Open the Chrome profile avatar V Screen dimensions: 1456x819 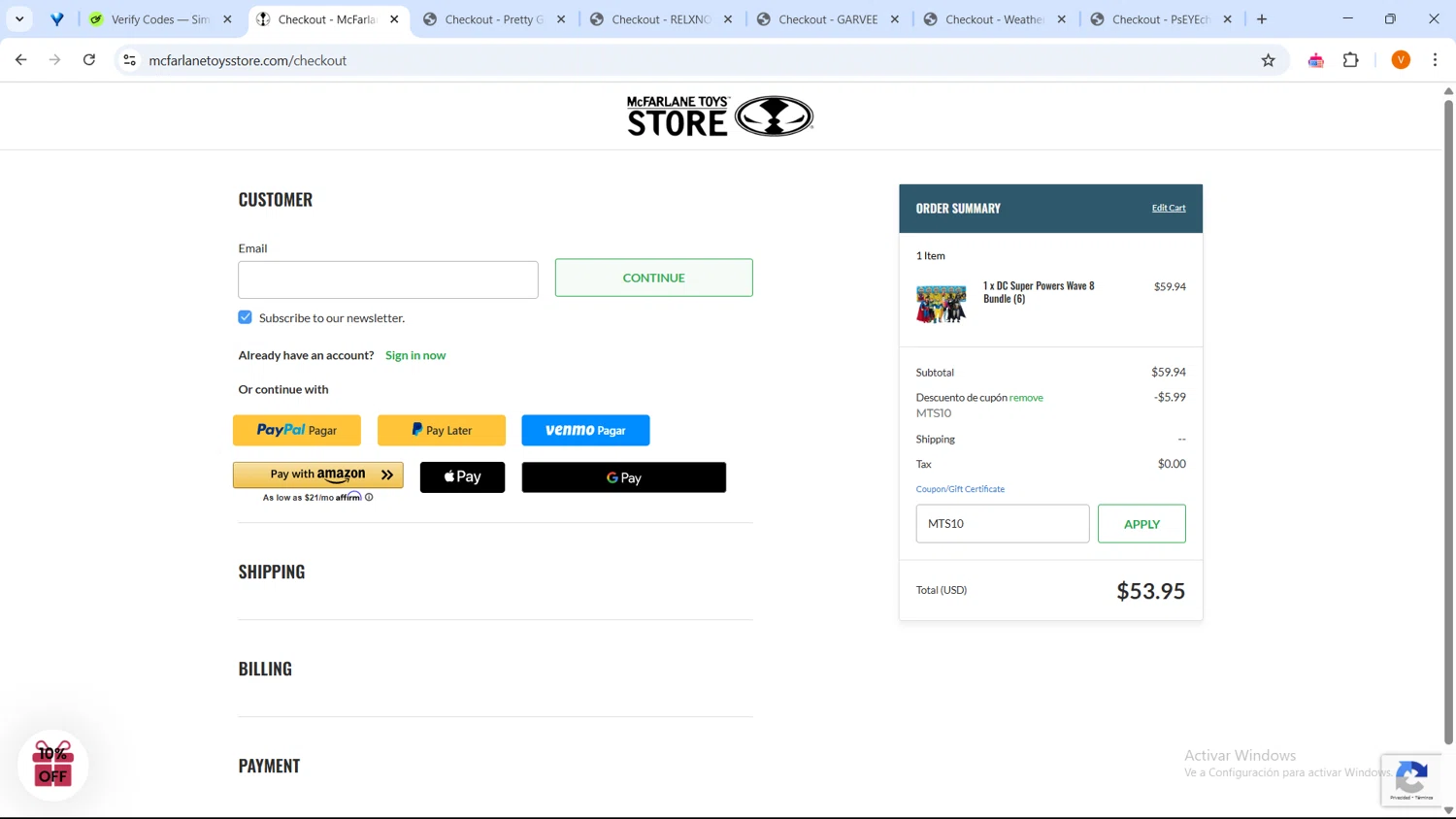(x=1401, y=60)
